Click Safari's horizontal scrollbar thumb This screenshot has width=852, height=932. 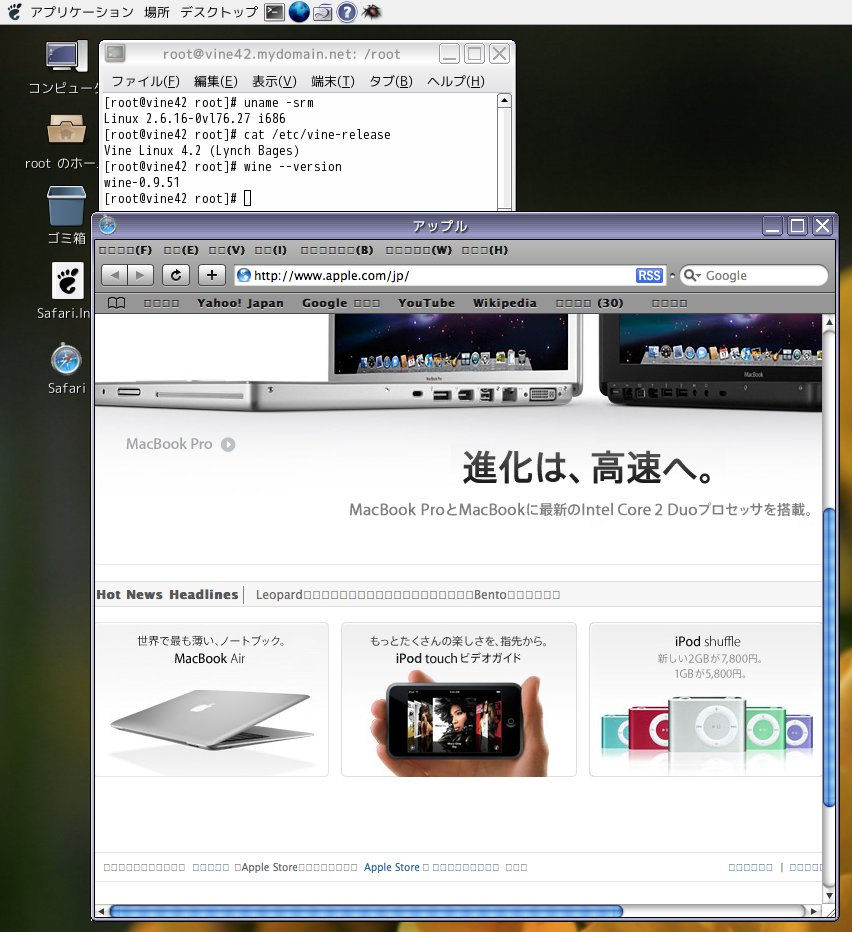(x=366, y=911)
